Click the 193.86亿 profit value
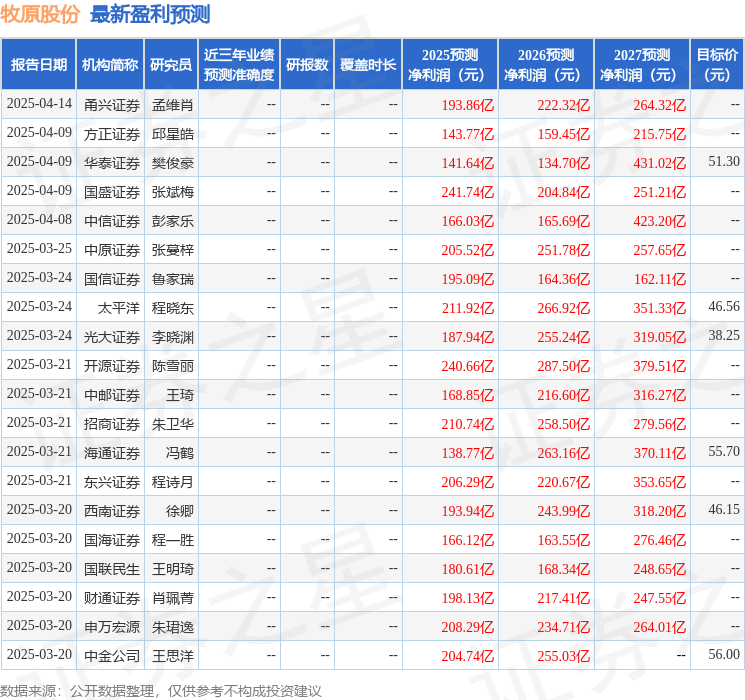 468,105
